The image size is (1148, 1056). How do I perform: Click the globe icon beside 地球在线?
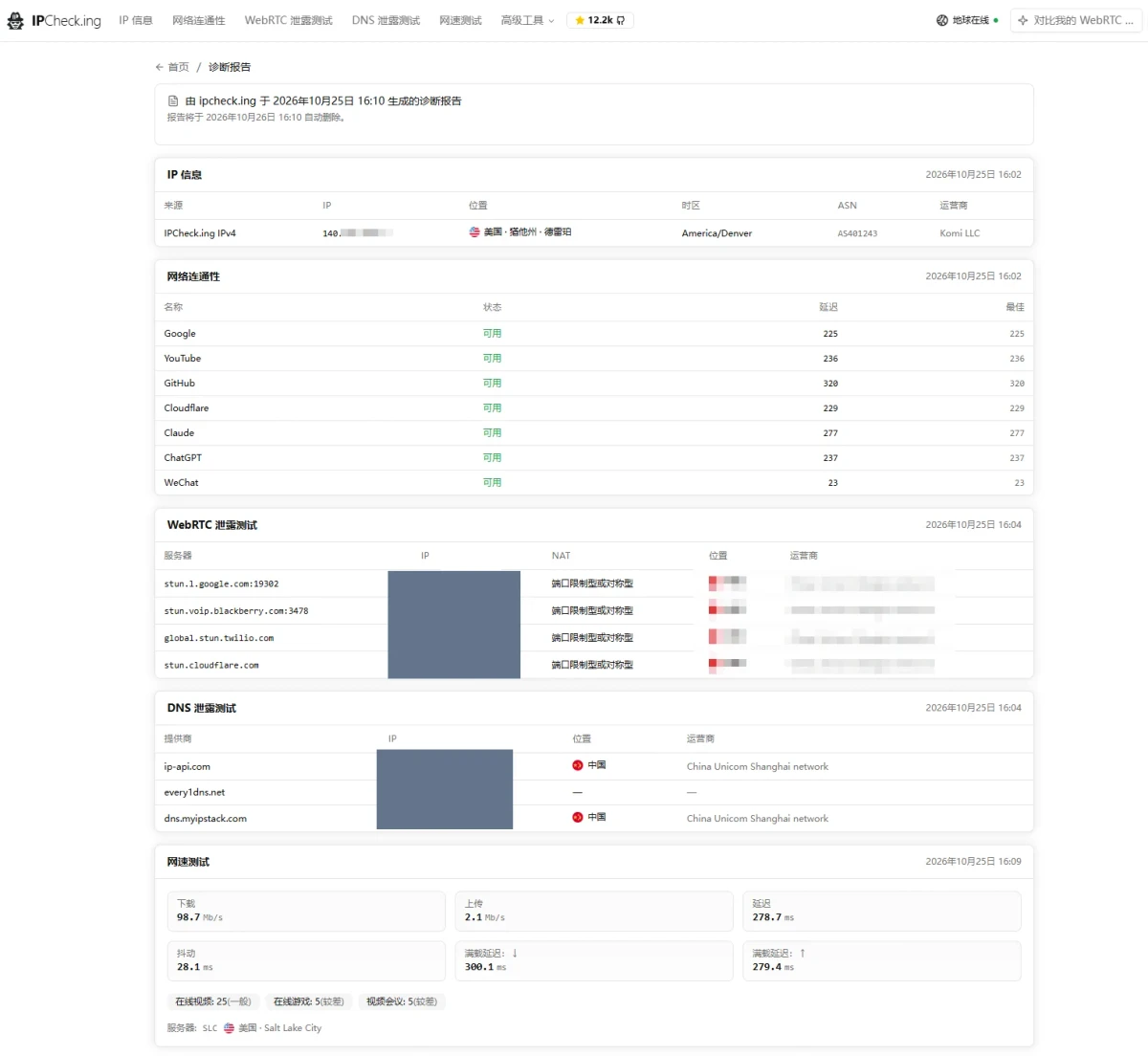coord(942,20)
